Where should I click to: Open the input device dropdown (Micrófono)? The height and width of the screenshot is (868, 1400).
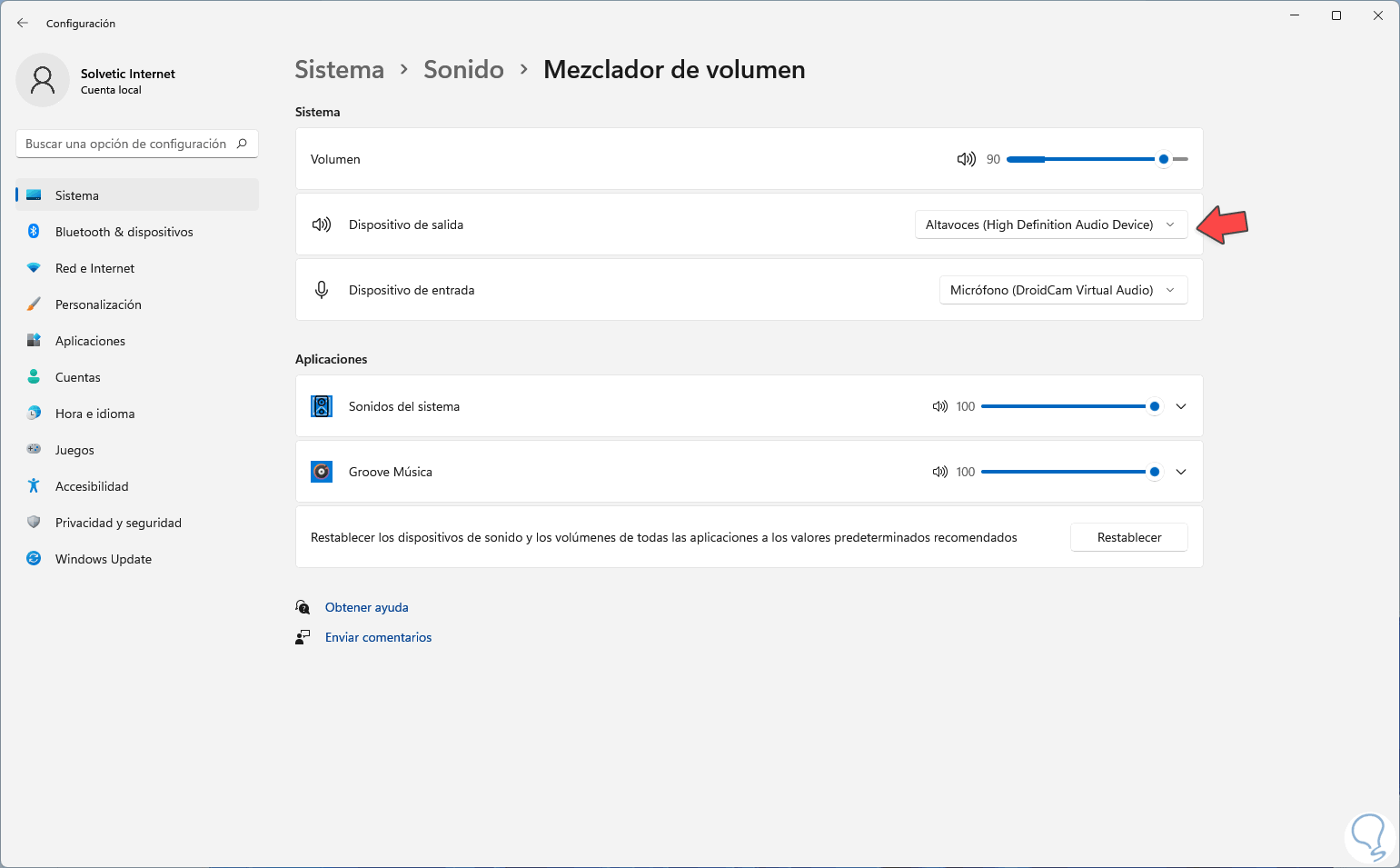[1062, 290]
